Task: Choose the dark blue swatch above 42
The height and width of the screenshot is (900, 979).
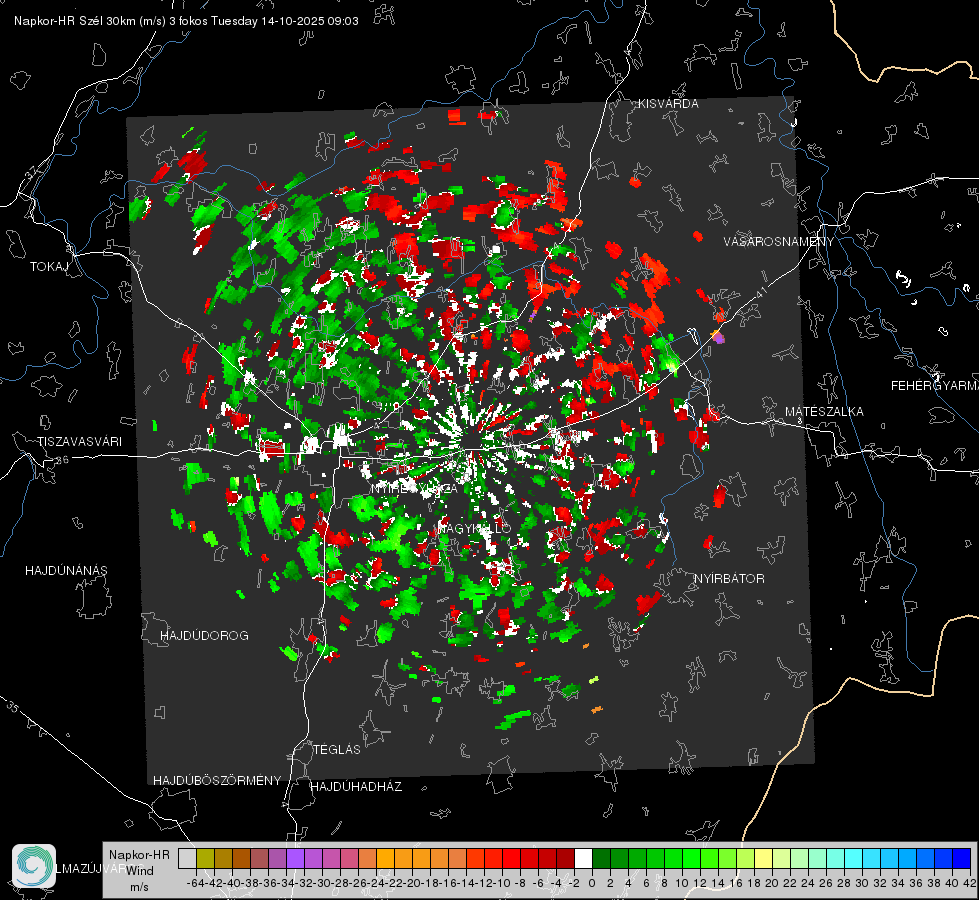Action: (962, 858)
